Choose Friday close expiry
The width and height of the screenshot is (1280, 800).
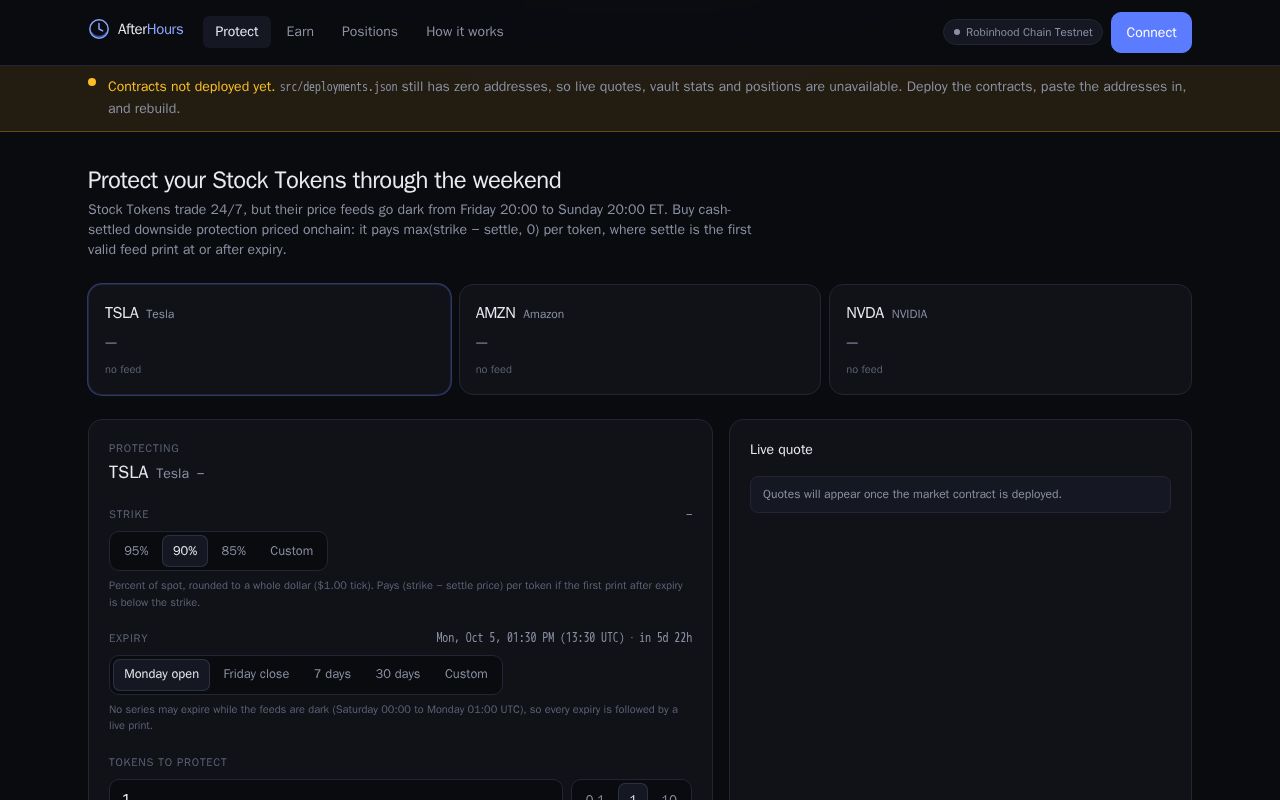(x=256, y=674)
